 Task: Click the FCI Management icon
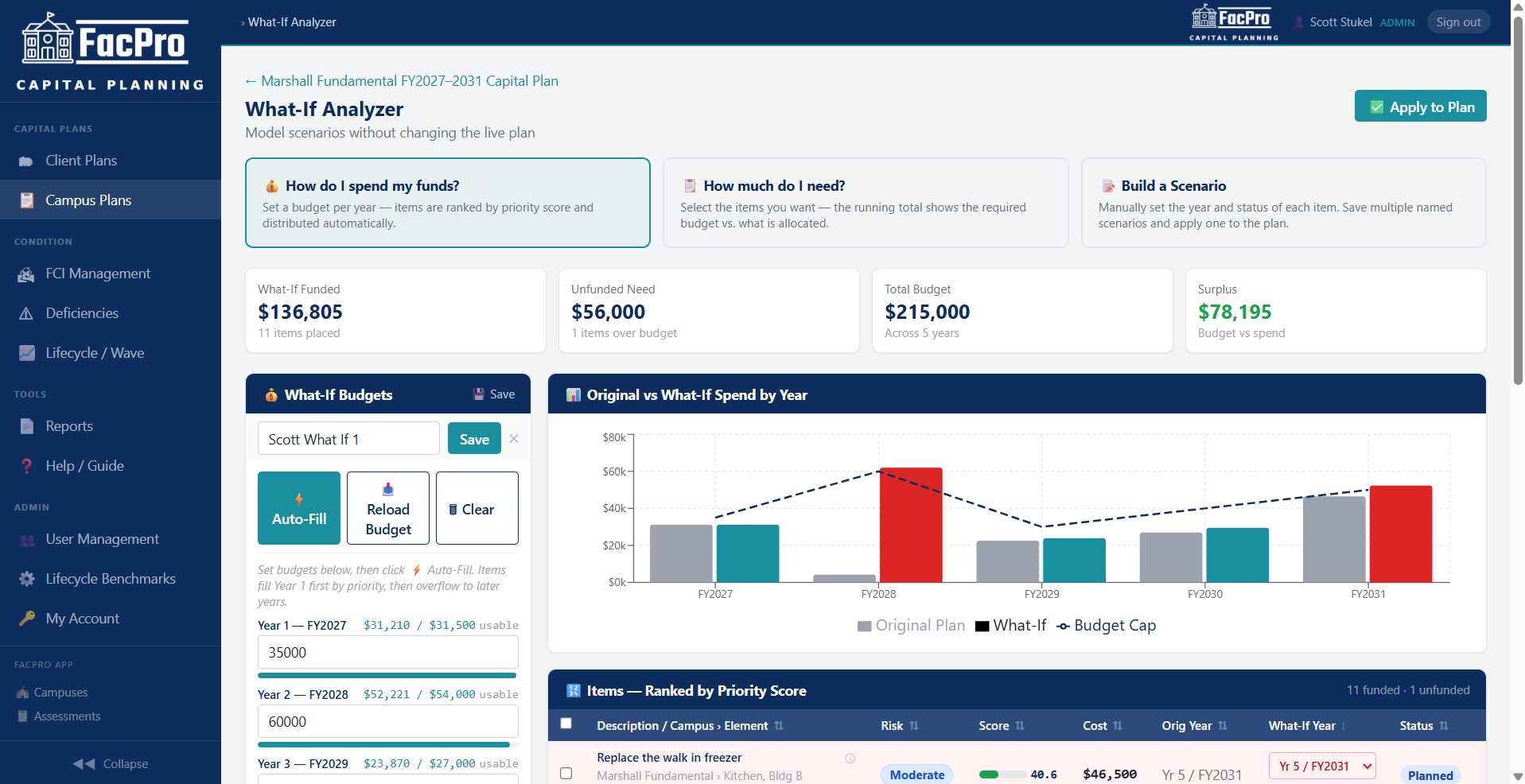pyautogui.click(x=26, y=274)
